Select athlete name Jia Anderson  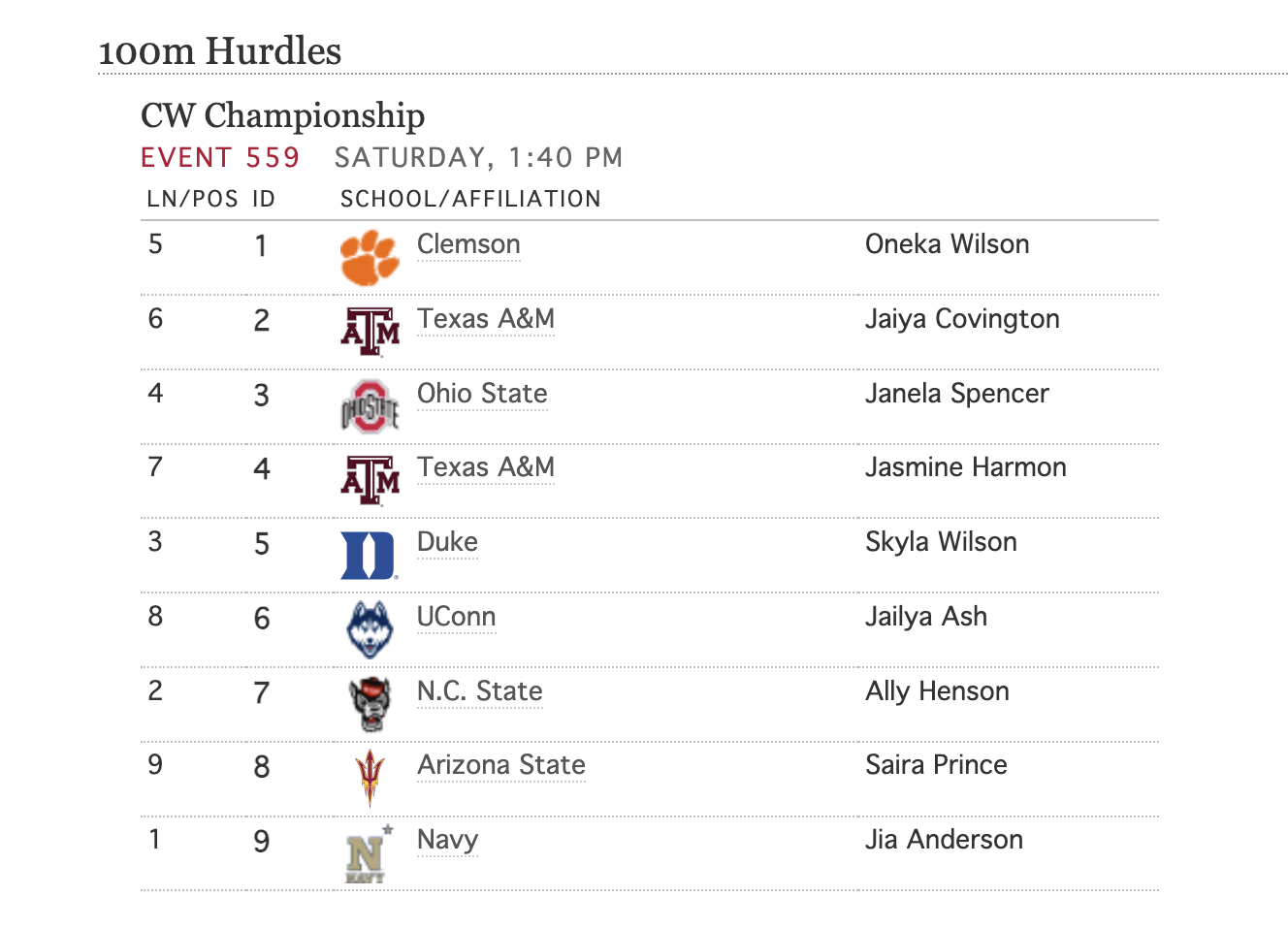pos(944,840)
